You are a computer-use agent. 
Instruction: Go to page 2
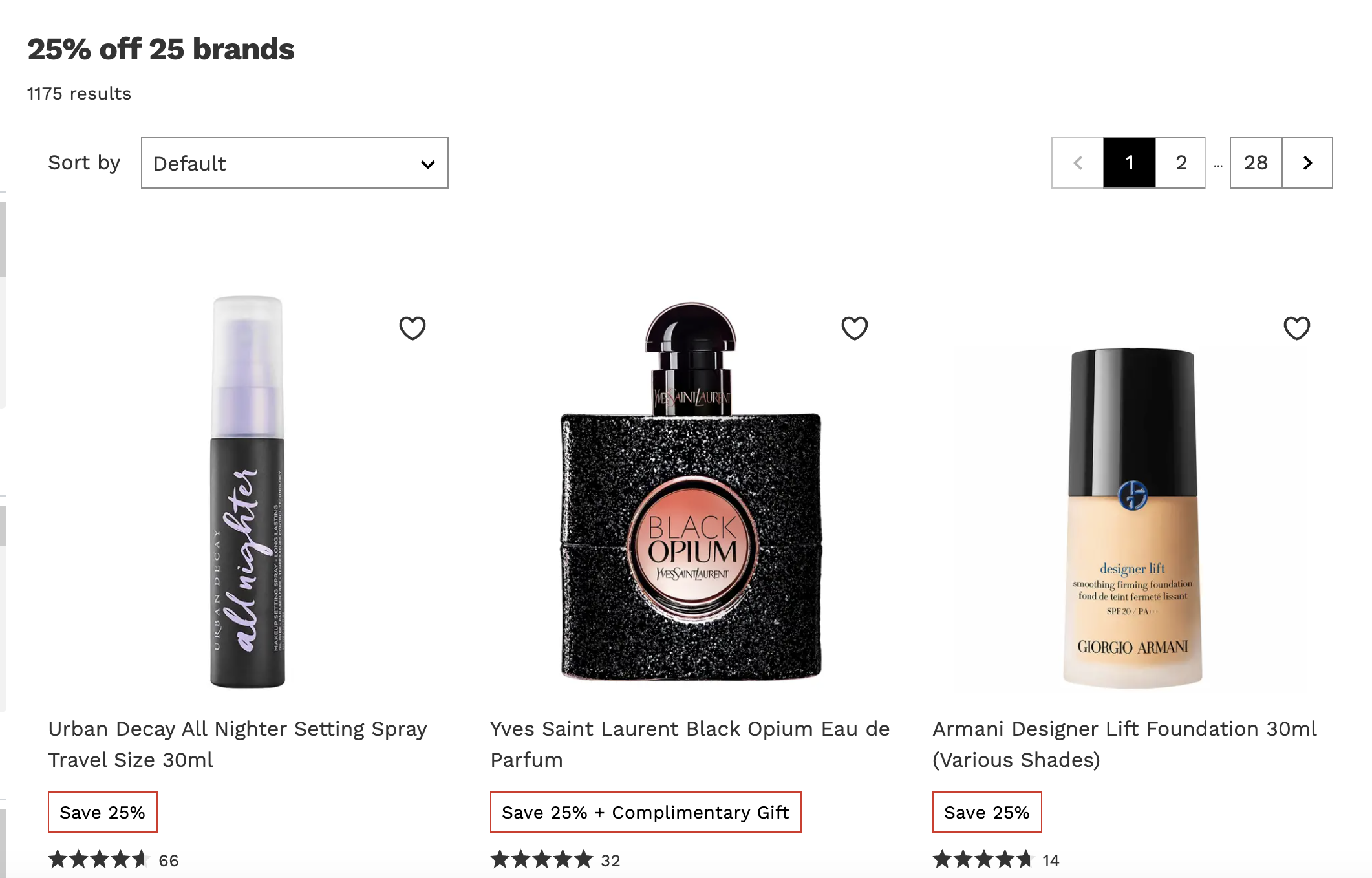(1181, 163)
